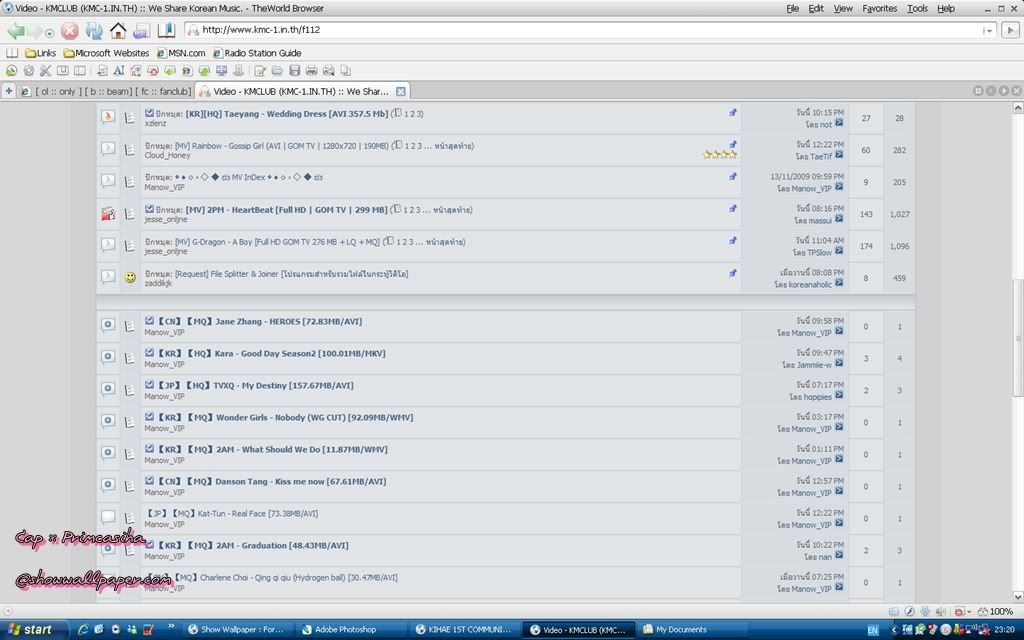This screenshot has width=1024, height=640.
Task: Close the Video - KMCLUB tab
Action: tap(401, 91)
